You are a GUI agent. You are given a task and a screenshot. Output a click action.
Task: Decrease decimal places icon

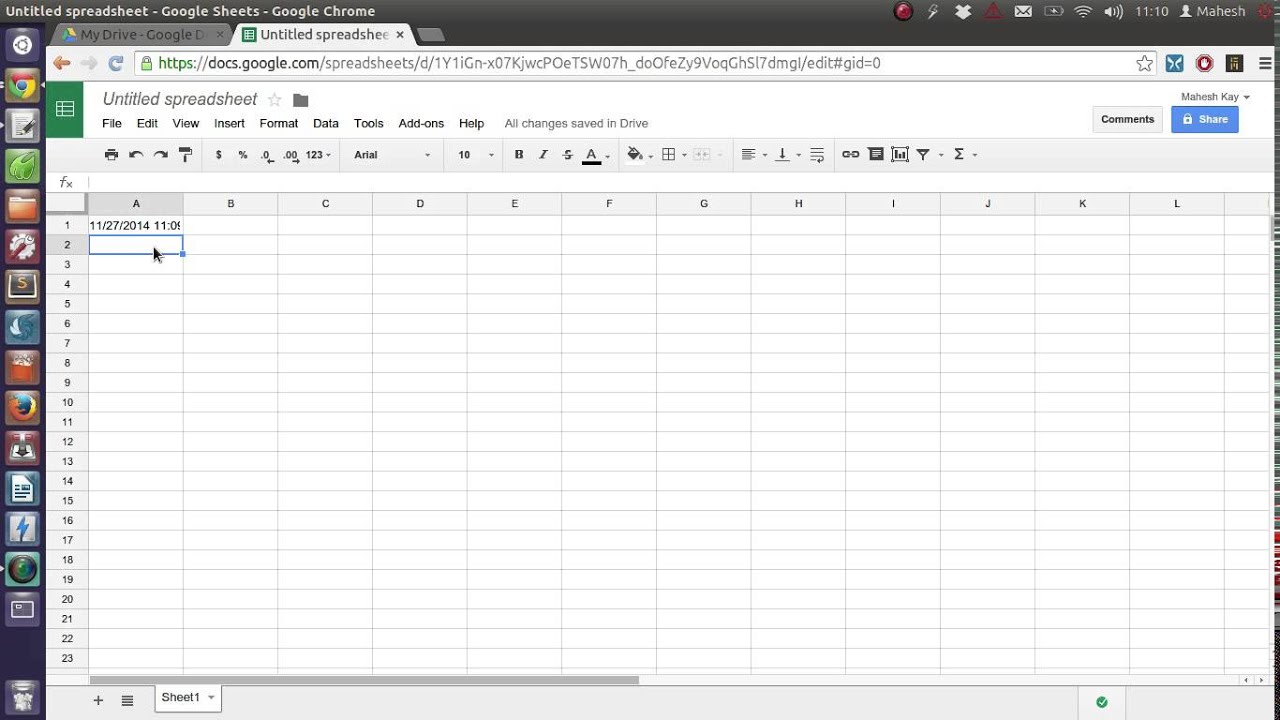pos(267,155)
